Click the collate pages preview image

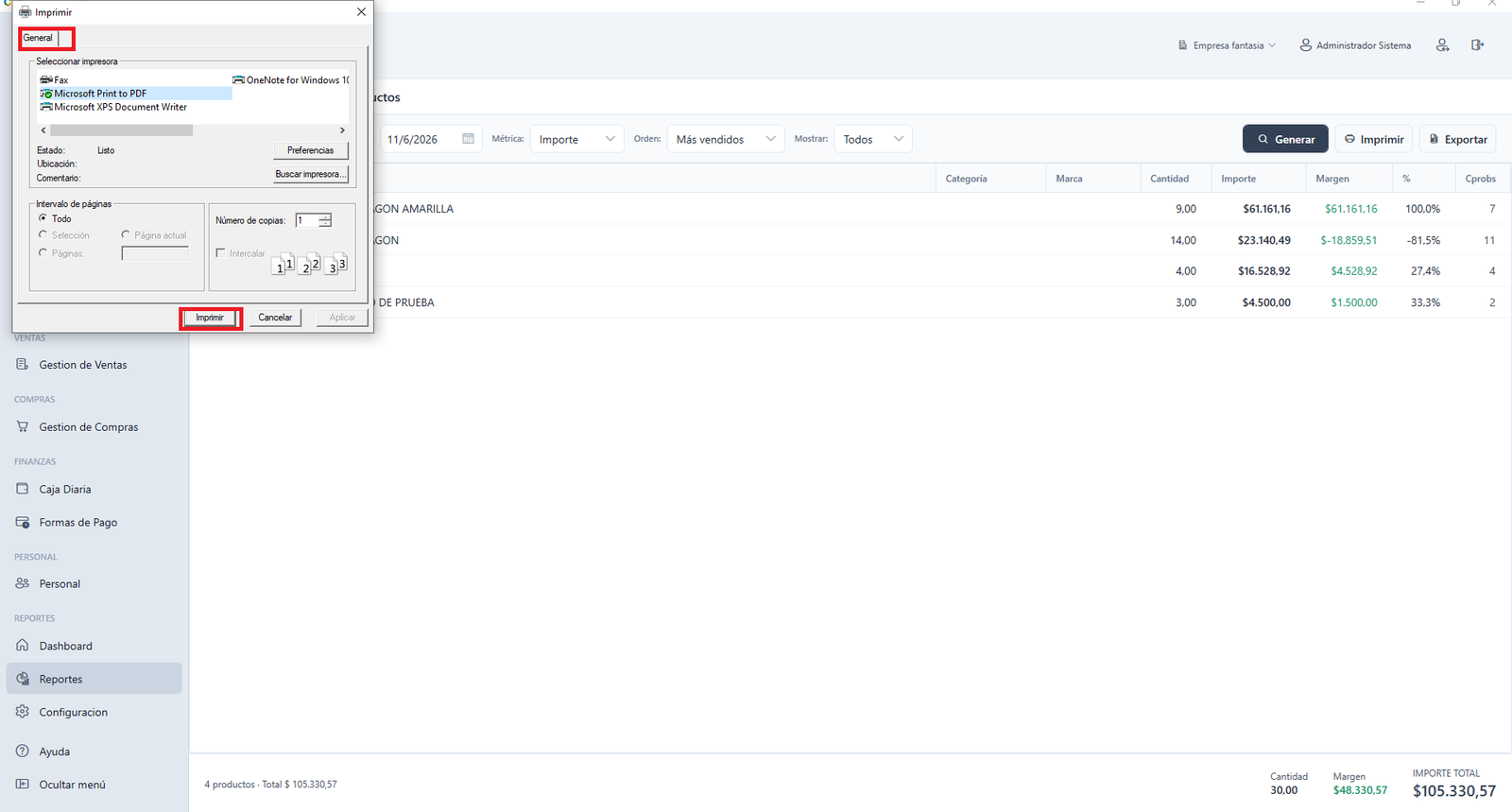(310, 265)
